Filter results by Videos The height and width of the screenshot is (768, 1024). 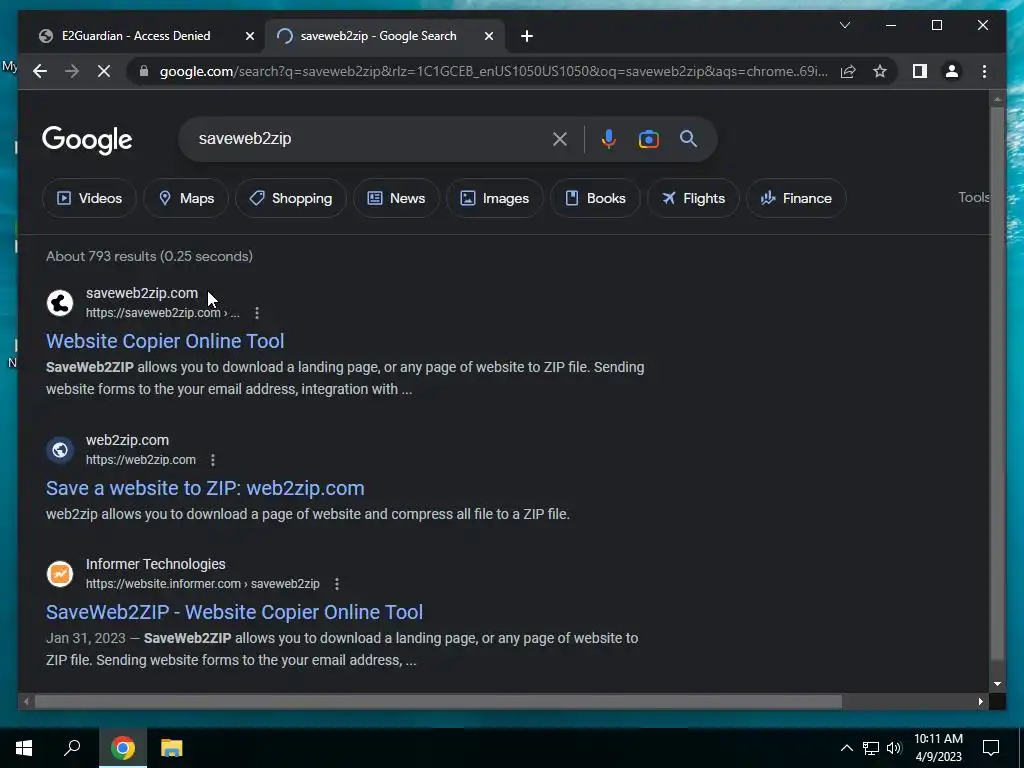(x=89, y=198)
